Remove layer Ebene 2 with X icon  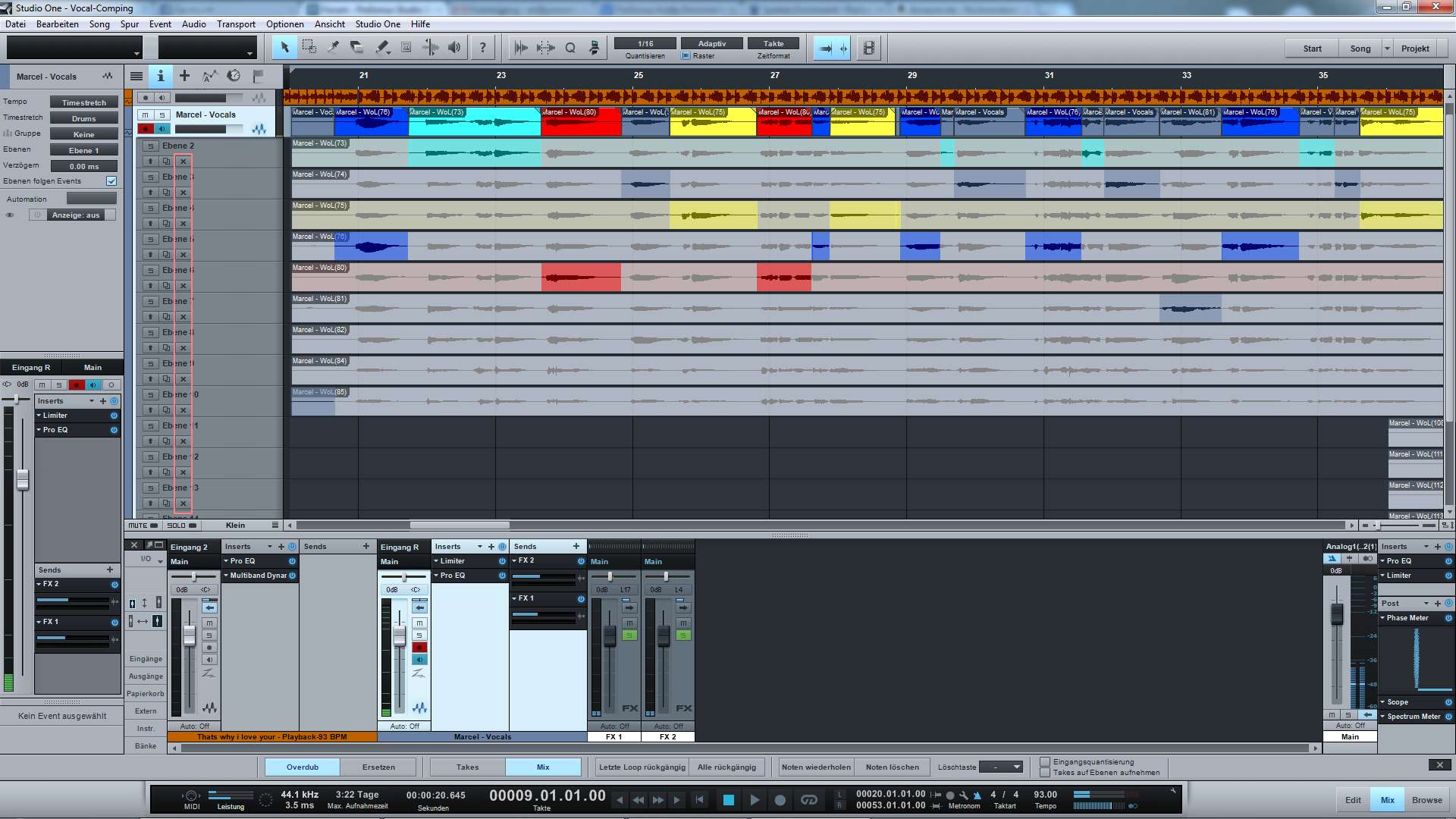pyautogui.click(x=183, y=162)
